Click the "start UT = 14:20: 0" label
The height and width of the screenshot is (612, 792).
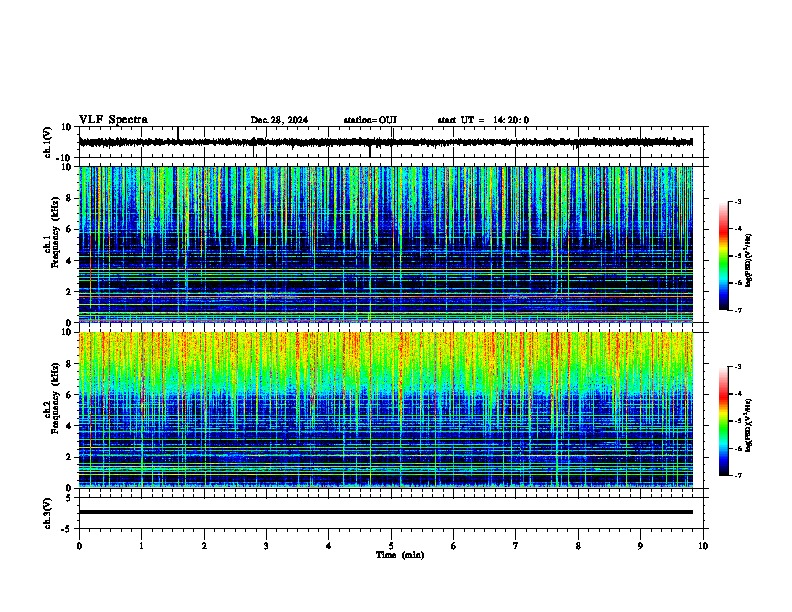coord(483,120)
